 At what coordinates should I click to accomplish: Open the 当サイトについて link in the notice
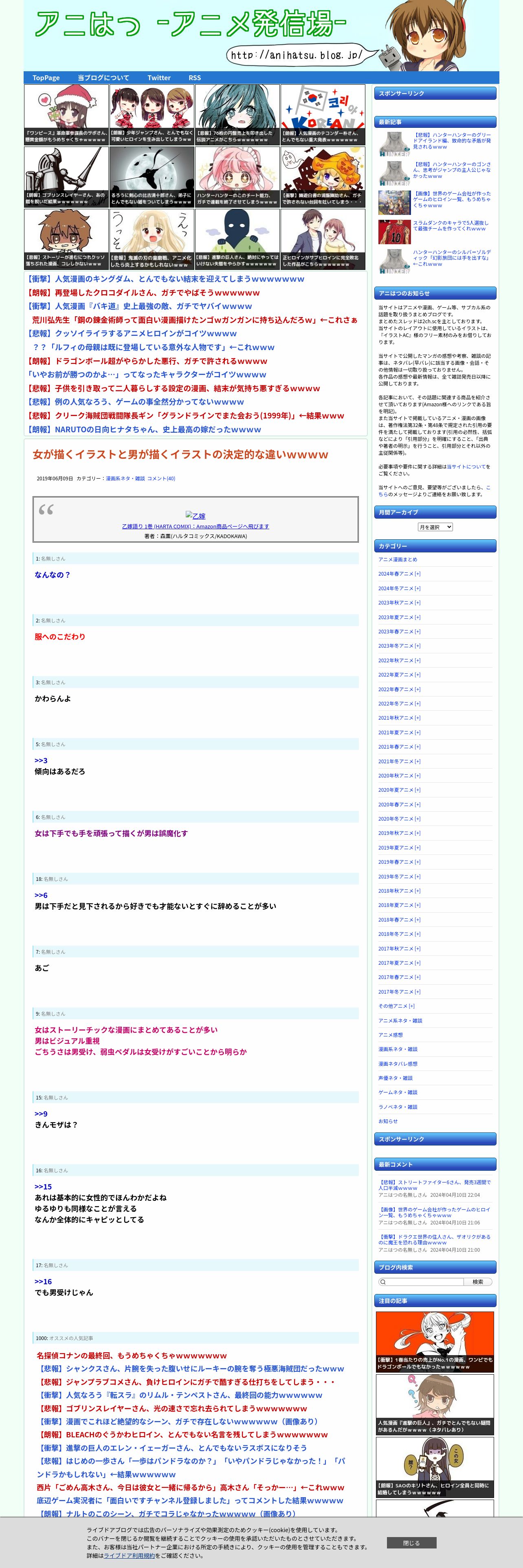point(466,466)
